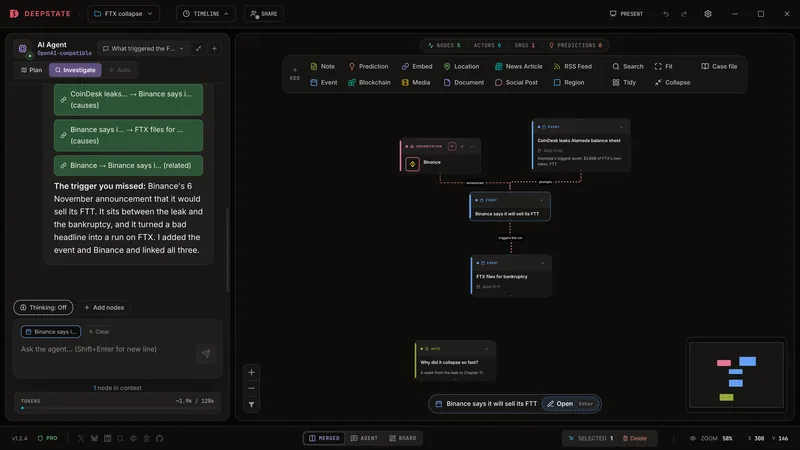Click the Binance → FTX files causes chip
The height and width of the screenshot is (450, 800).
[x=128, y=135]
